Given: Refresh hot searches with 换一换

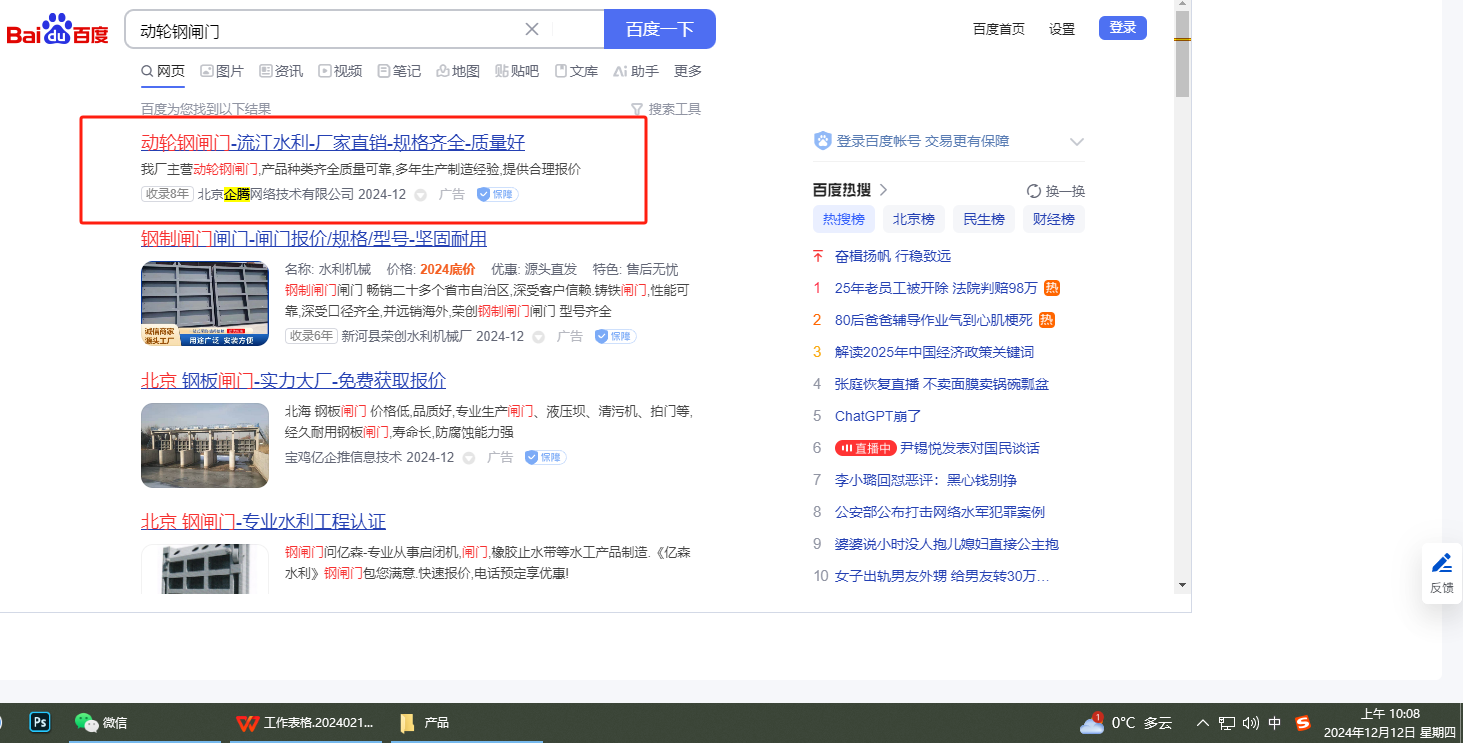Looking at the screenshot, I should (1056, 191).
